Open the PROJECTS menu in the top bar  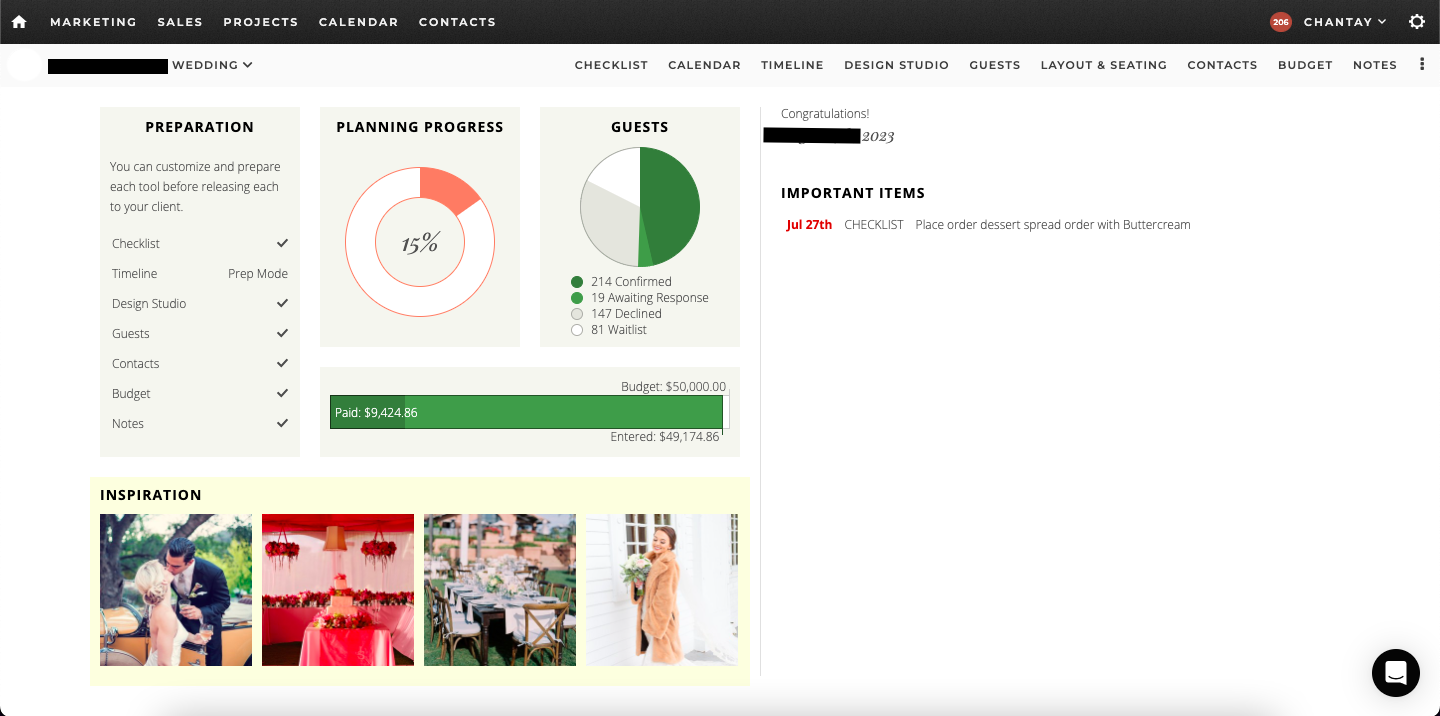260,21
